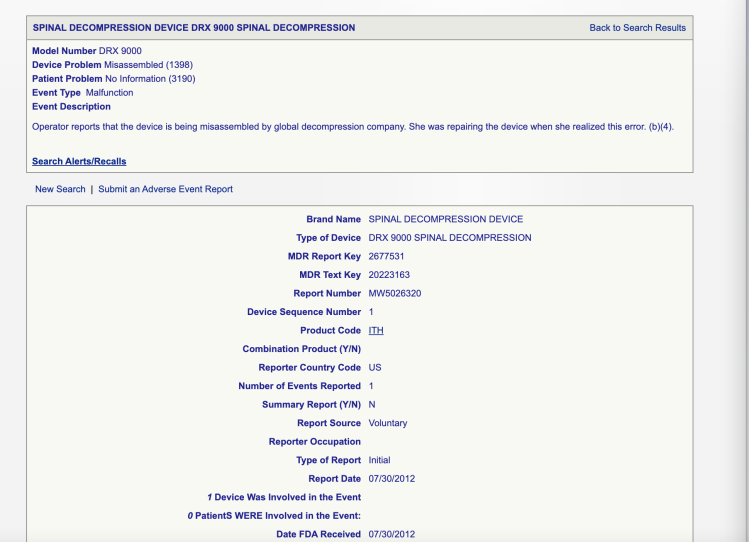Image resolution: width=749 pixels, height=542 pixels.
Task: Click the Report Date value 07/30/2012
Action: tap(392, 478)
